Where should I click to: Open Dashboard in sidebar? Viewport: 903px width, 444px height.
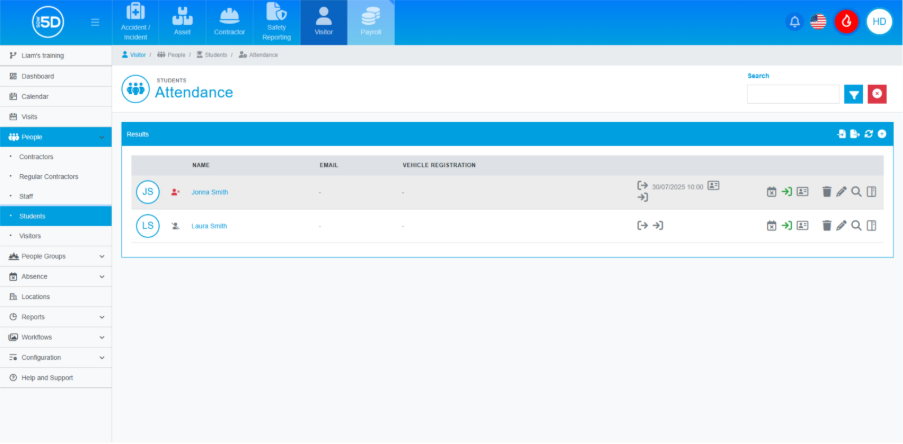(x=56, y=76)
